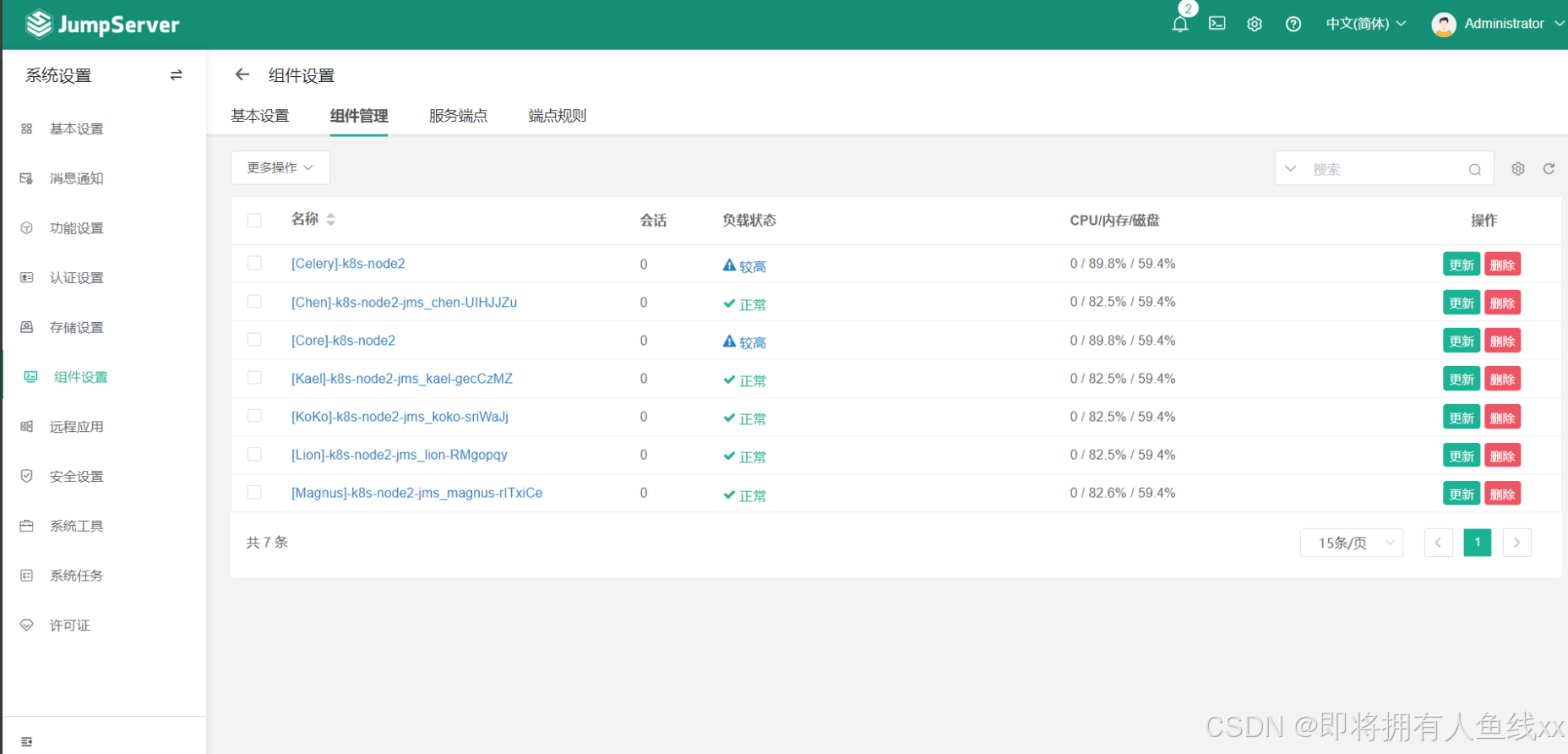Click the JumpServer logo
1568x754 pixels.
point(102,25)
